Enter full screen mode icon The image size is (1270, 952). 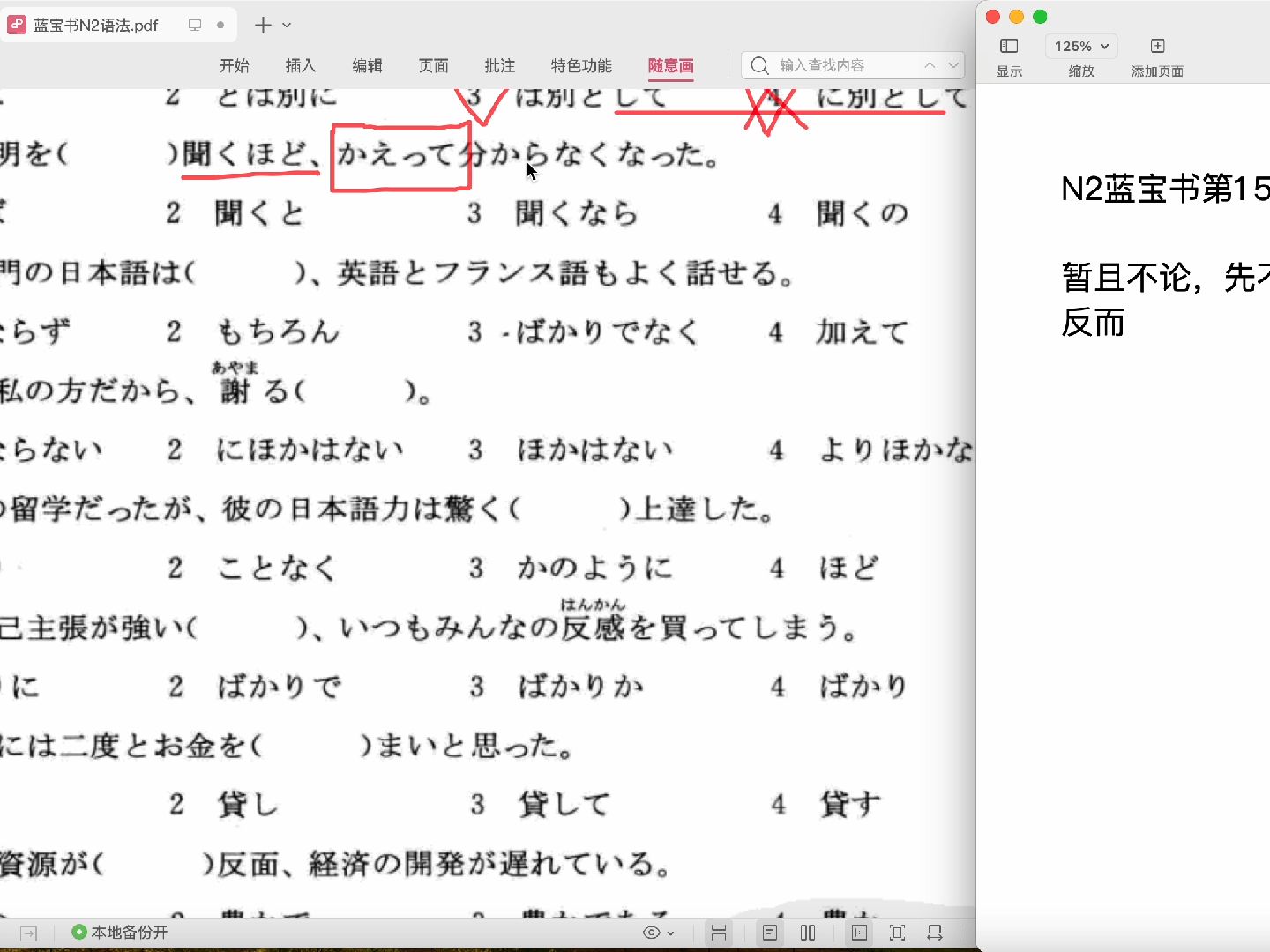pos(898,933)
